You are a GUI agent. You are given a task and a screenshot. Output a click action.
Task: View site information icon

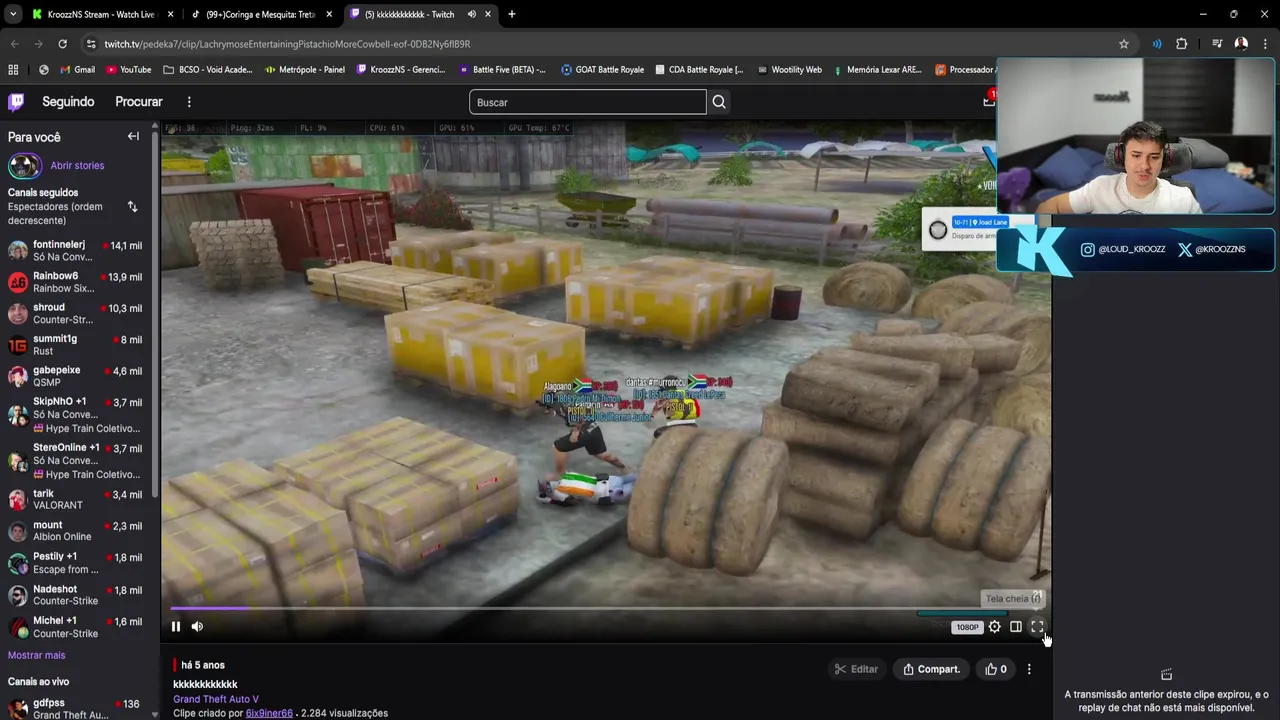(91, 44)
